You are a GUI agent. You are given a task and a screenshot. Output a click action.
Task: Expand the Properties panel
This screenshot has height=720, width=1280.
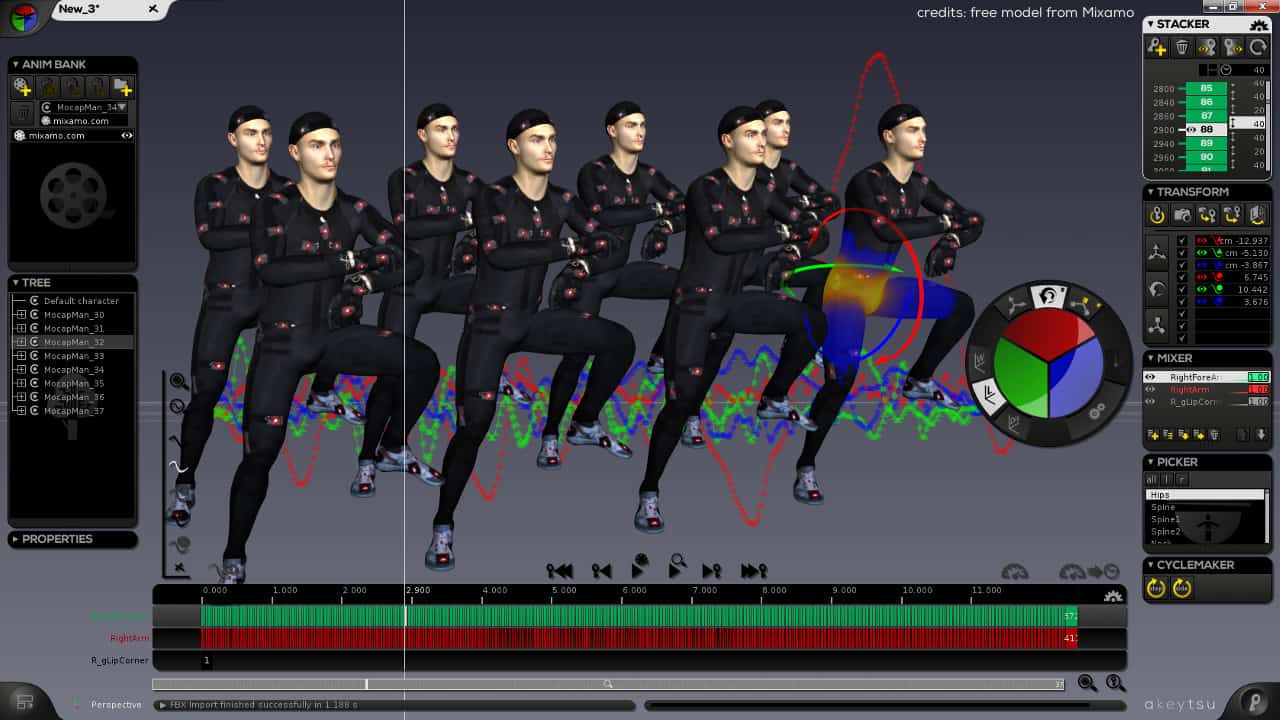(15, 539)
